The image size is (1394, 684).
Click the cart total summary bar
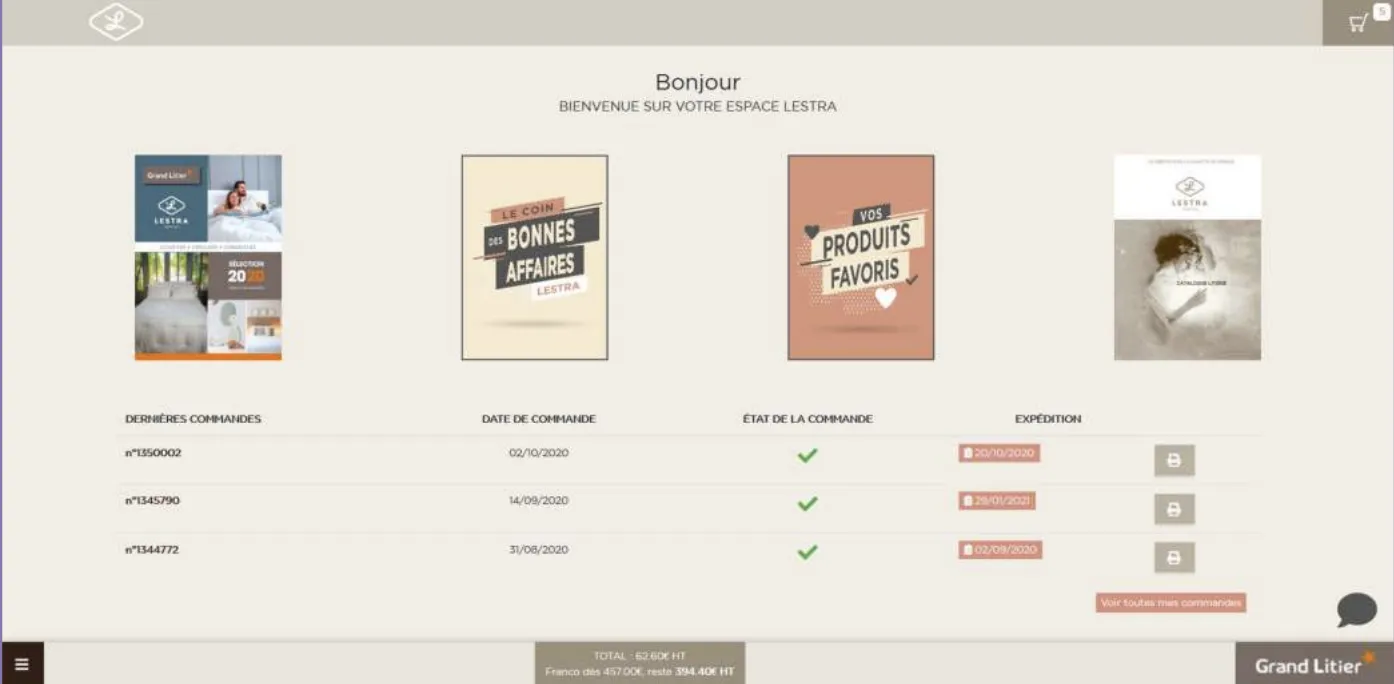click(639, 663)
